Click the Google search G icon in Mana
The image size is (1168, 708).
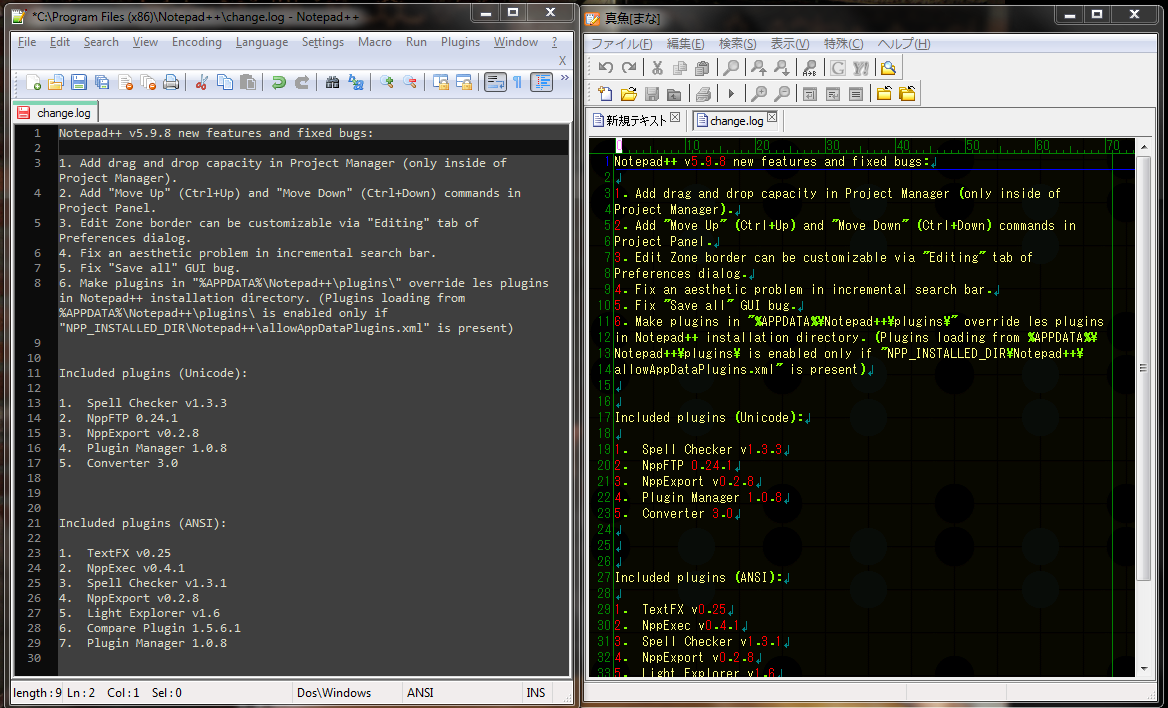click(838, 68)
